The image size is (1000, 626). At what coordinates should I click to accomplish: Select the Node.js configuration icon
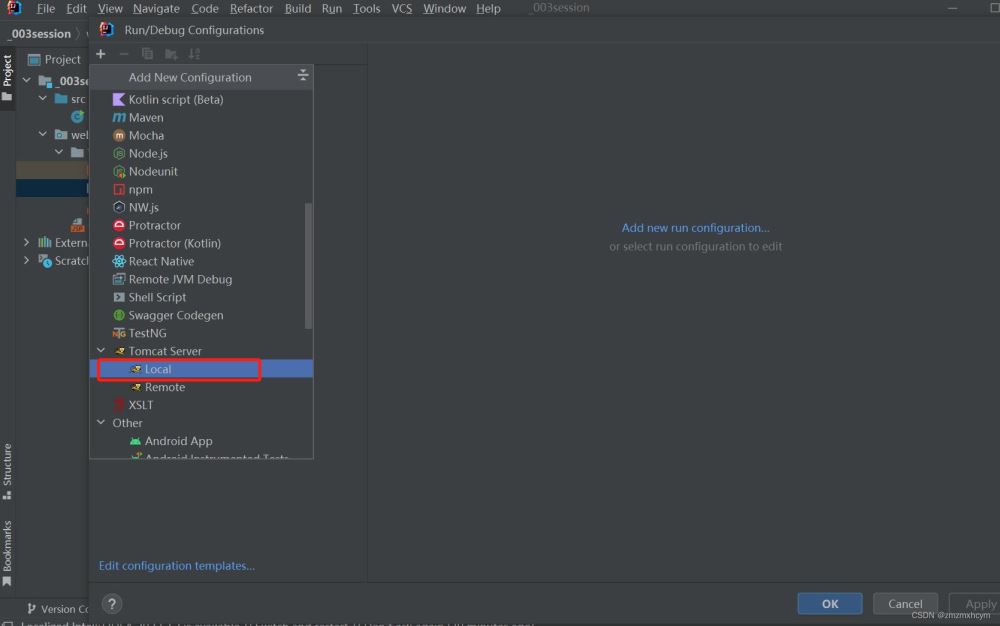point(119,154)
